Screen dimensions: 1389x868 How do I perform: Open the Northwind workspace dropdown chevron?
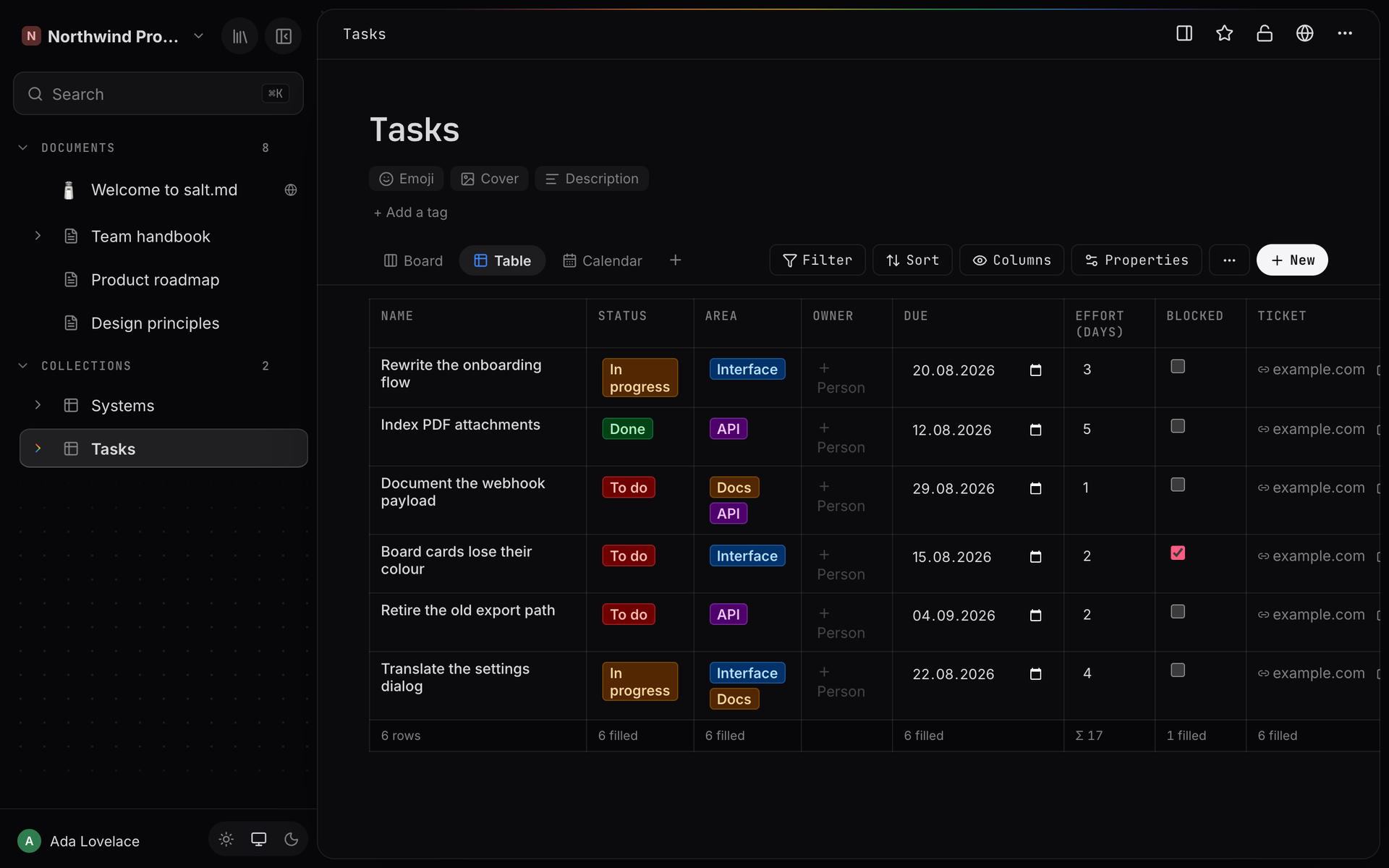(198, 36)
